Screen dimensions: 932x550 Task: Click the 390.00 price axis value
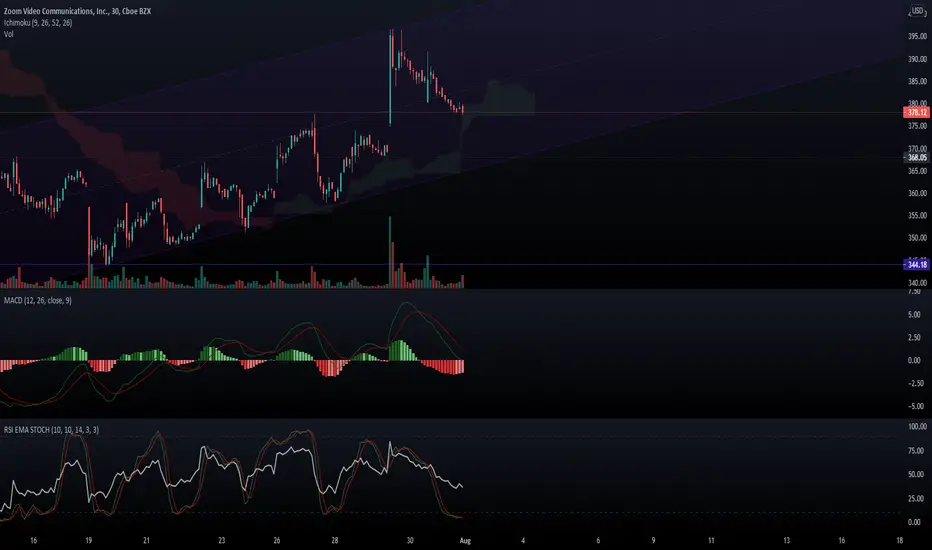point(917,59)
